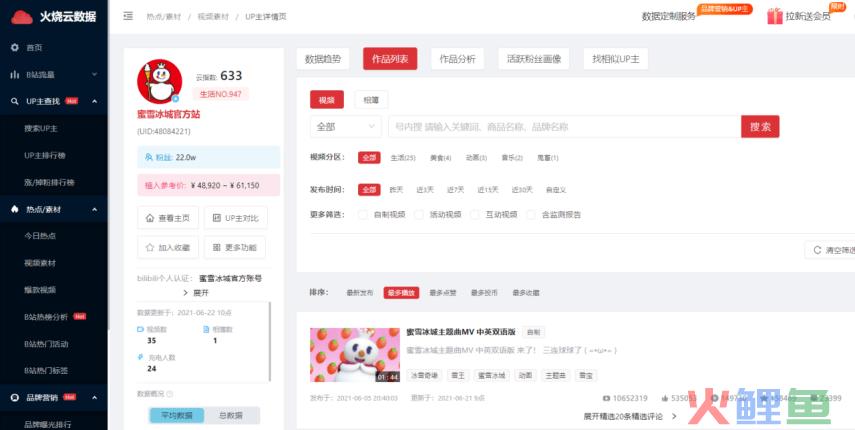855x430 pixels.
Task: Click the UP主对比 button
Action: pyautogui.click(x=236, y=218)
